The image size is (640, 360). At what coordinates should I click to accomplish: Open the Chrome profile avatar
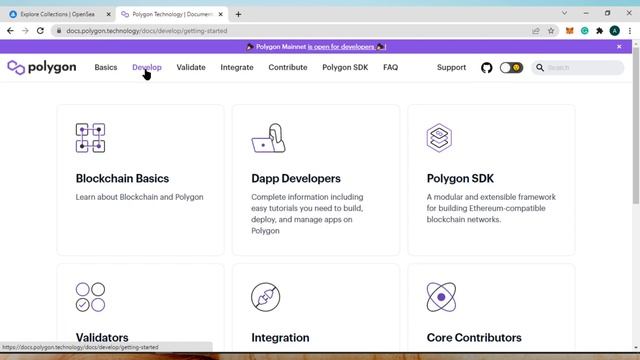pos(615,31)
